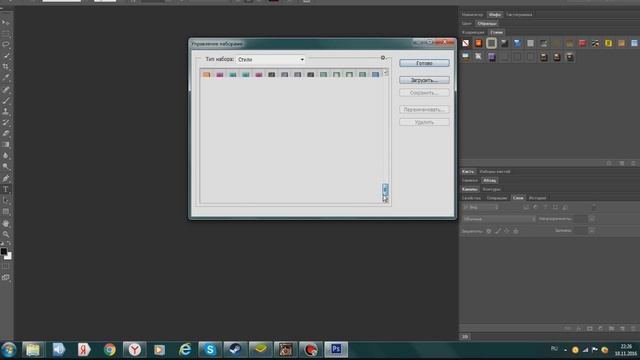
Task: Toggle lock all in Layers panel
Action: [x=516, y=231]
